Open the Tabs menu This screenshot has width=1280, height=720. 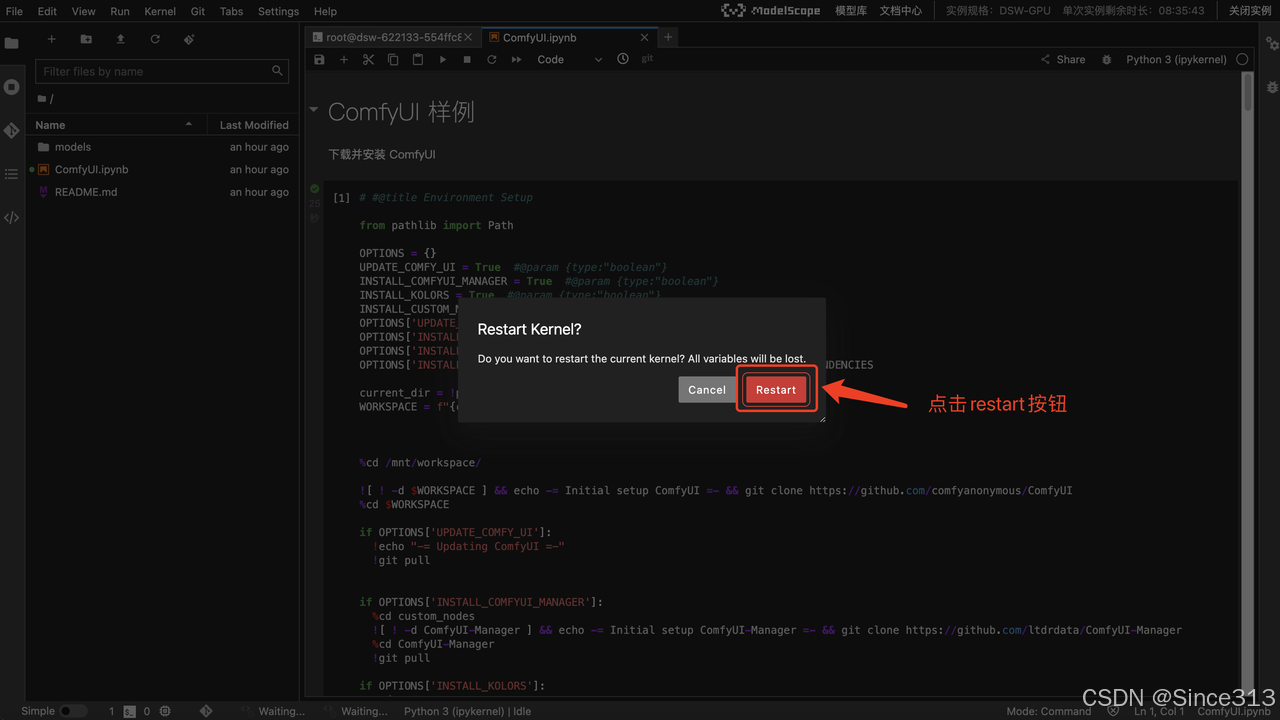point(231,11)
